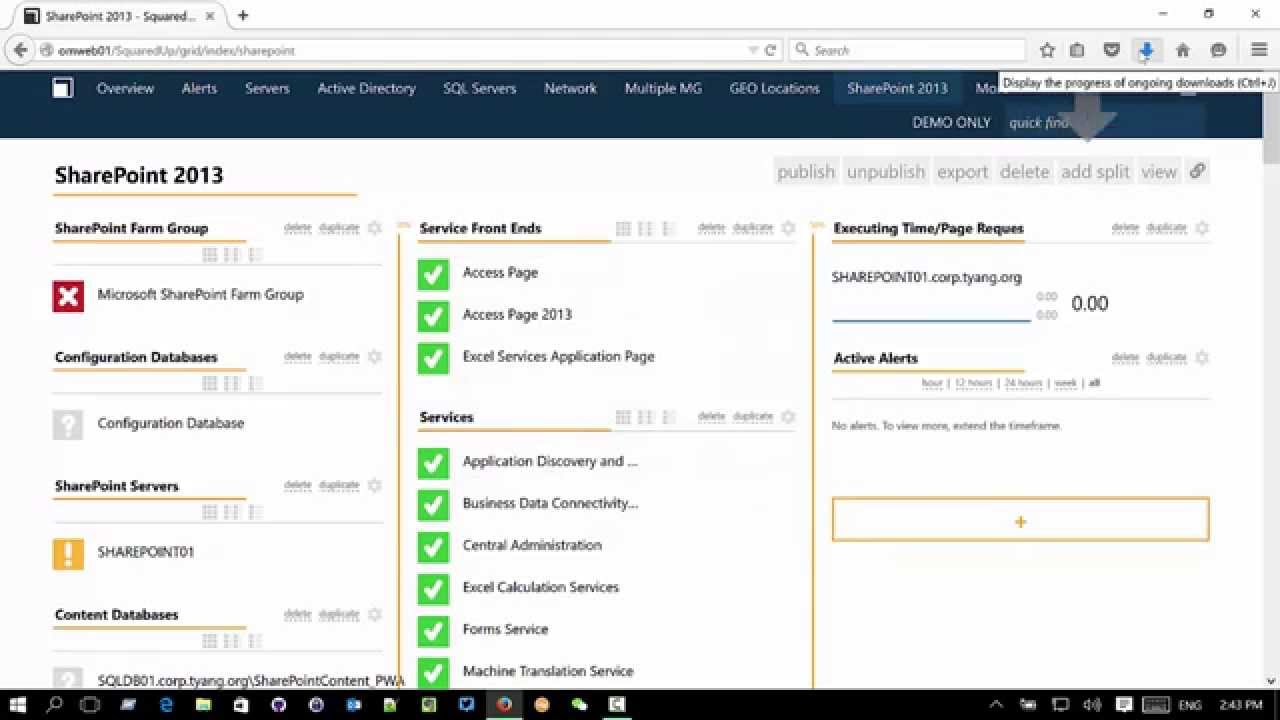This screenshot has width=1280, height=720.
Task: Click green check for Forms Service
Action: click(x=433, y=630)
